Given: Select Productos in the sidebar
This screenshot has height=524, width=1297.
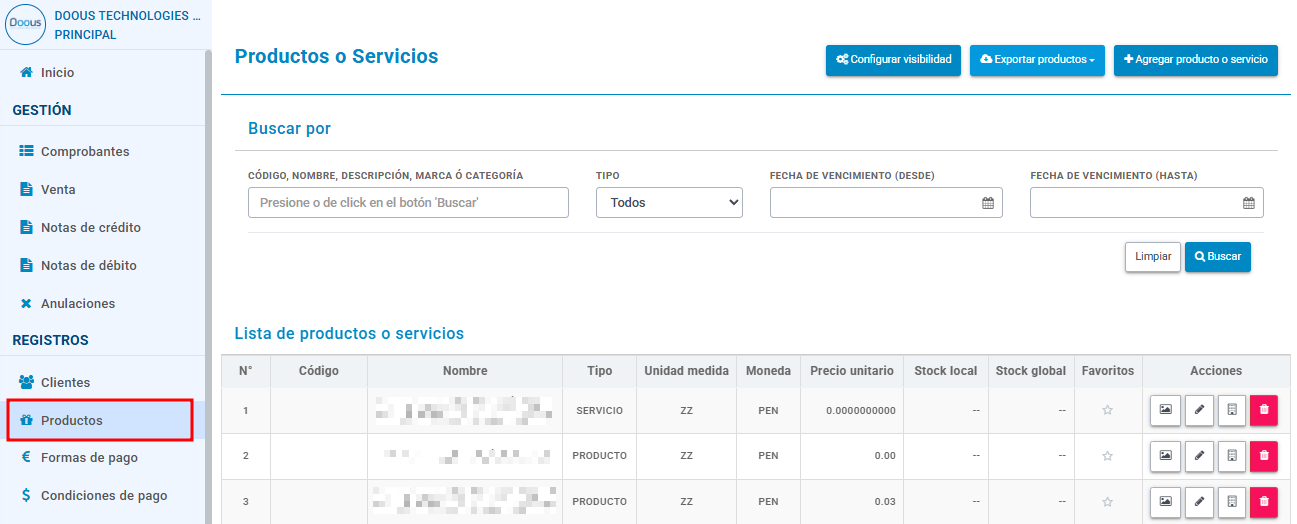Looking at the screenshot, I should [100, 420].
